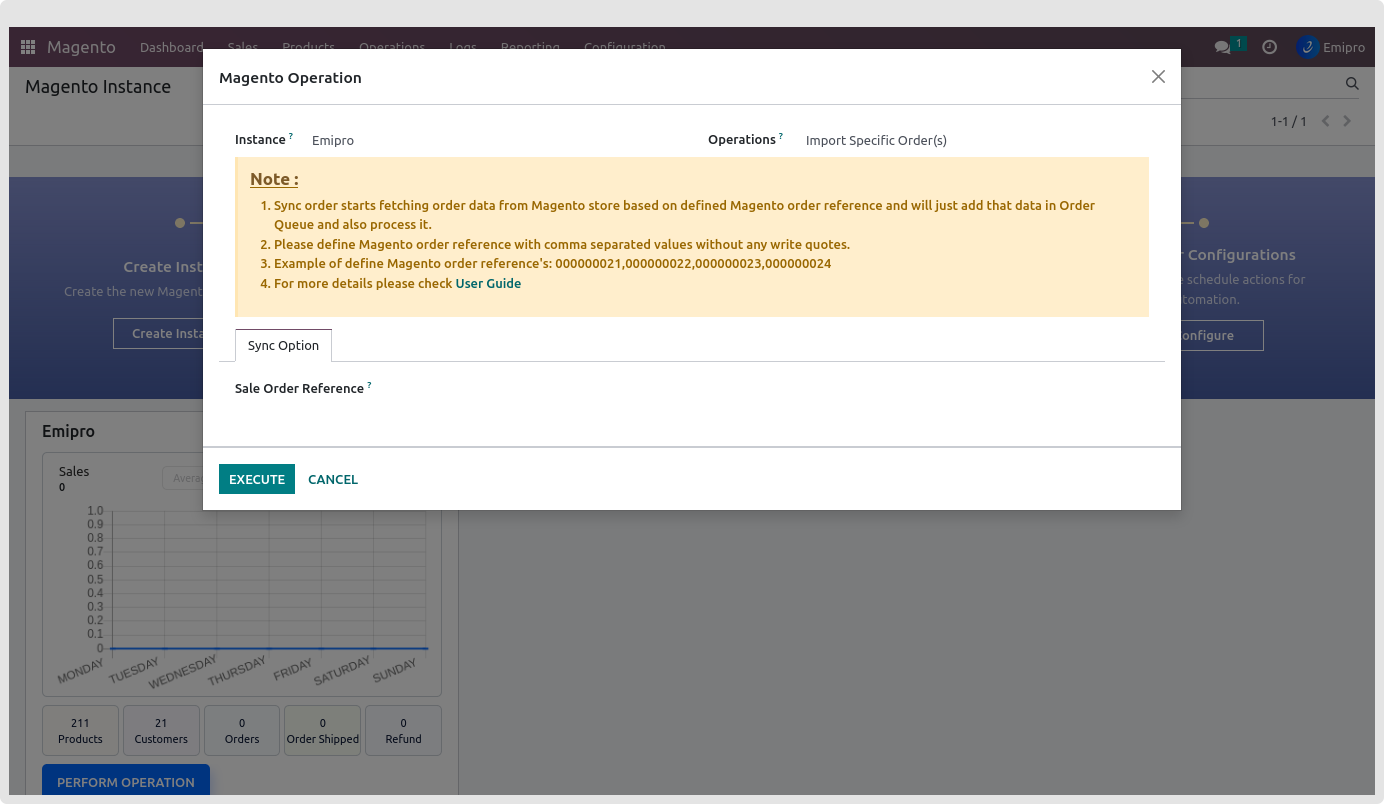Select the Sync Option tab
1384x804 pixels.
[283, 345]
